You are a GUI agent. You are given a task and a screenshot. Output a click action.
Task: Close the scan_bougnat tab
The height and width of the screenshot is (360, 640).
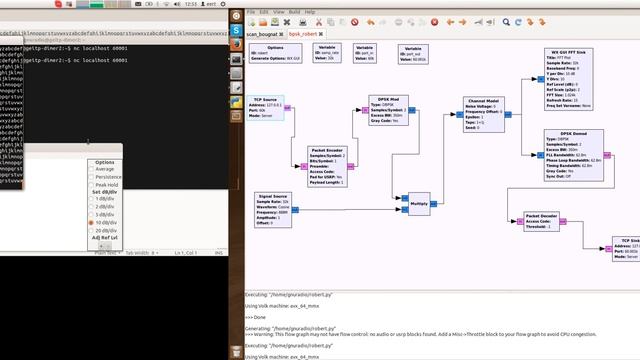pos(281,34)
